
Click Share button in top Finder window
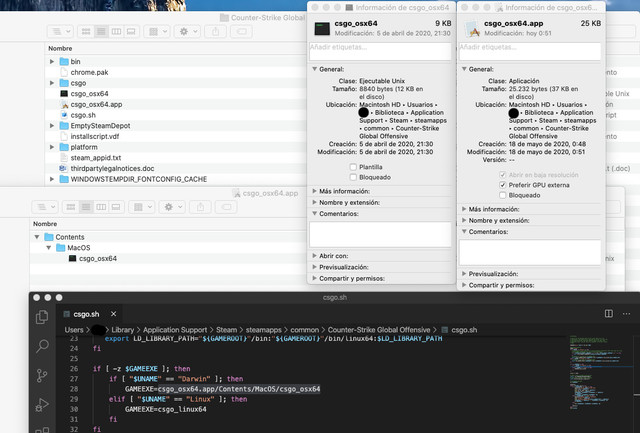[x=216, y=31]
